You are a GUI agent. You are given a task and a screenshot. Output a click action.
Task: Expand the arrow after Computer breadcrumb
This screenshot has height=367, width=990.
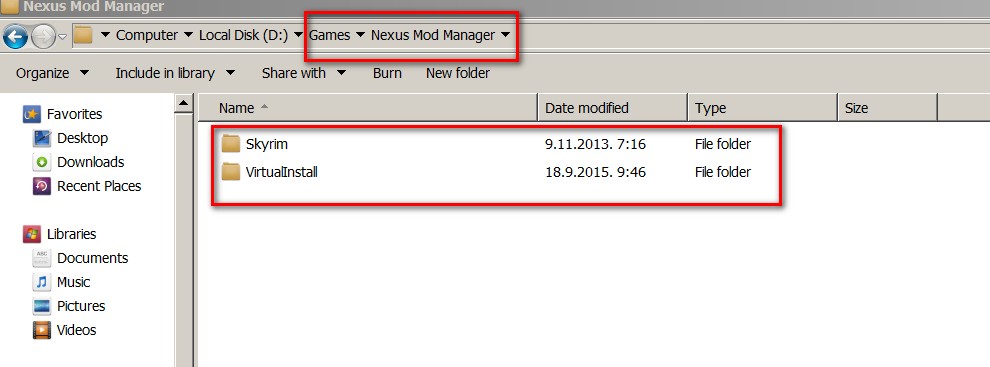tap(188, 35)
